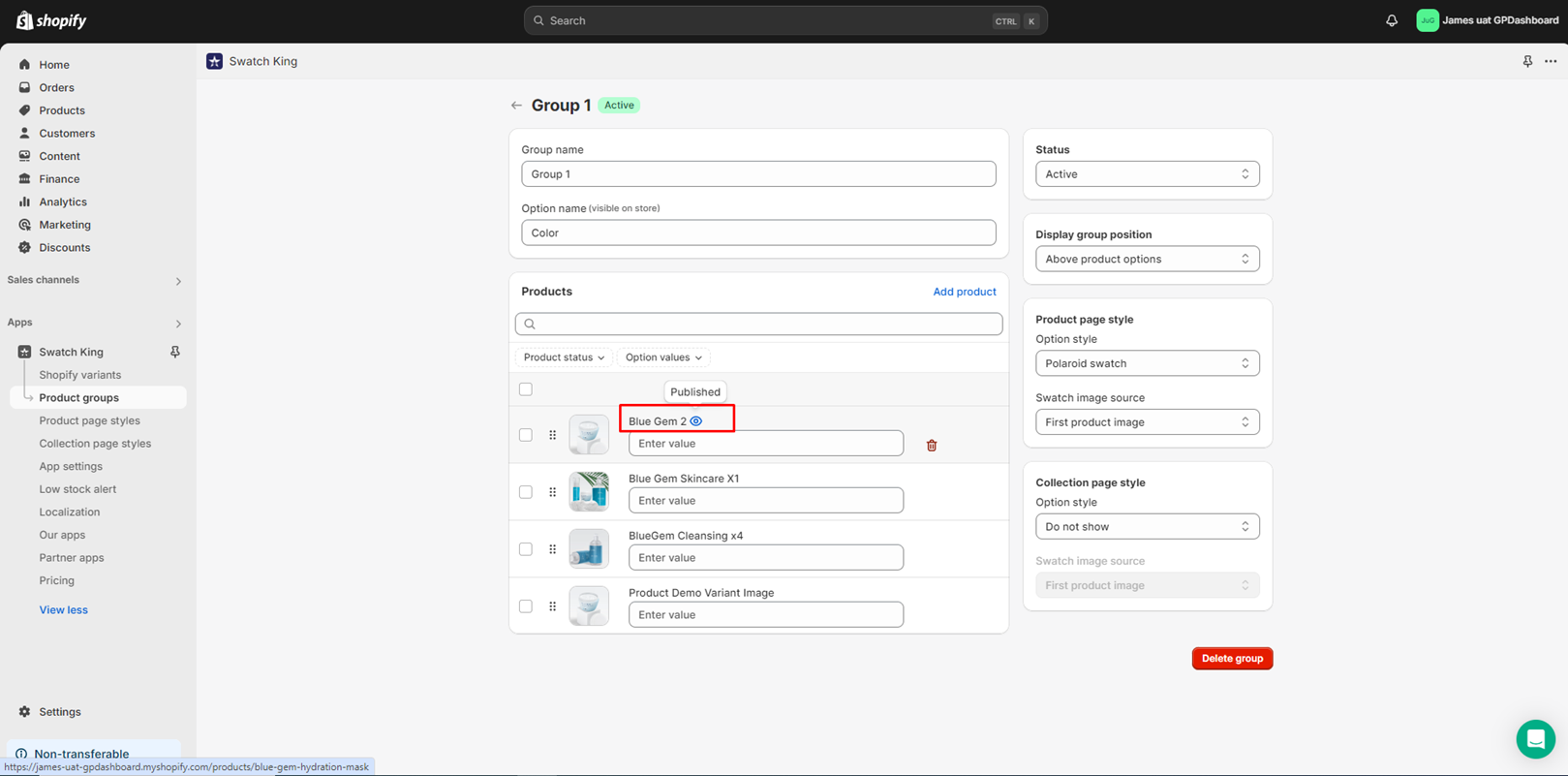Go back using the arrow beside Group 1

point(516,106)
